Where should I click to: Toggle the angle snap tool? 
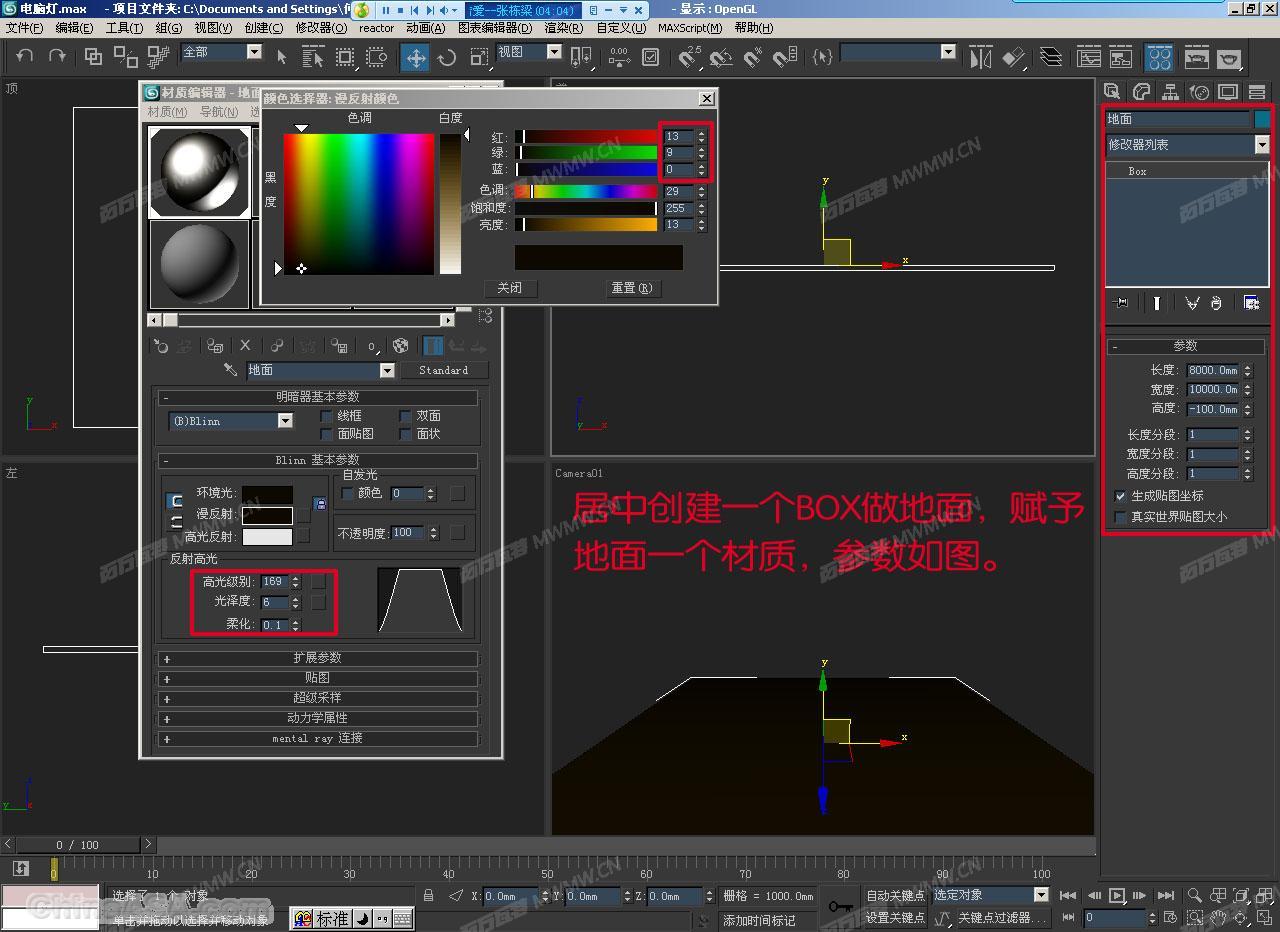pyautogui.click(x=721, y=57)
